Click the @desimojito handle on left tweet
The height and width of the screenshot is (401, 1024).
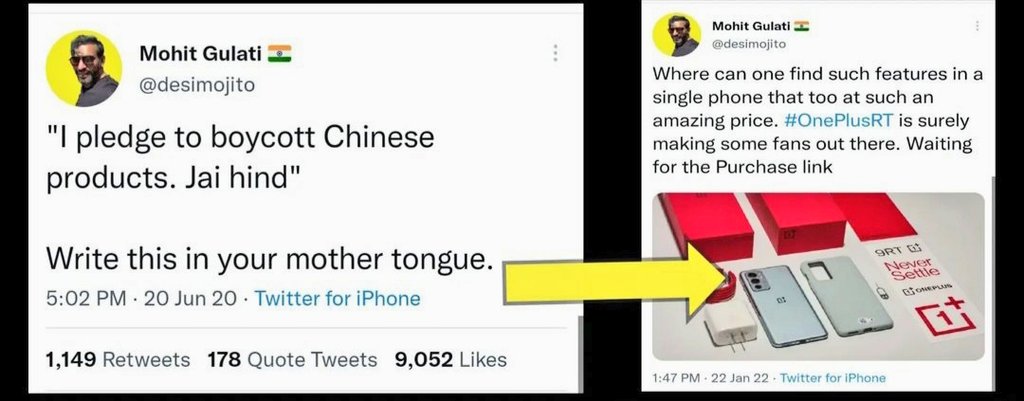[197, 85]
